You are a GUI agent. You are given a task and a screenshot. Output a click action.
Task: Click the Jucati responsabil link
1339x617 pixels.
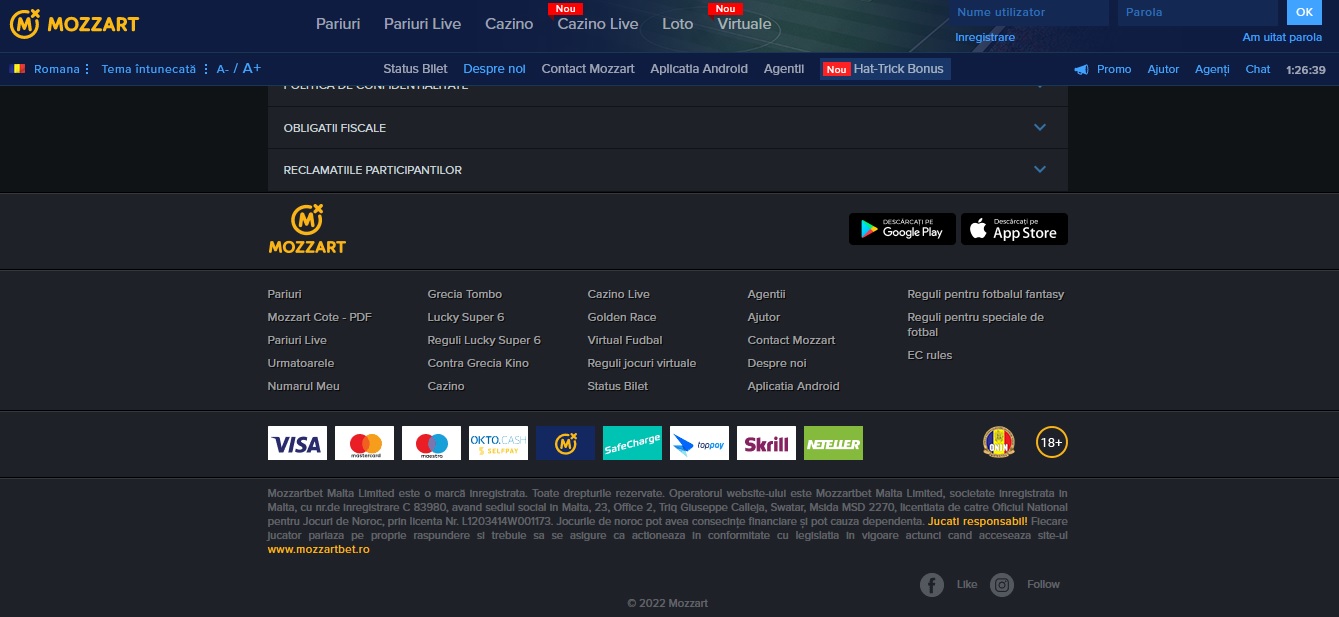977,521
